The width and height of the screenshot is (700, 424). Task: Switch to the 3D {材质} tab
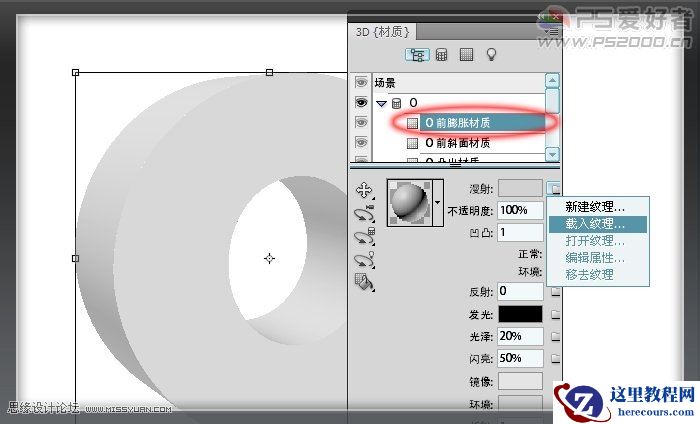coord(382,32)
